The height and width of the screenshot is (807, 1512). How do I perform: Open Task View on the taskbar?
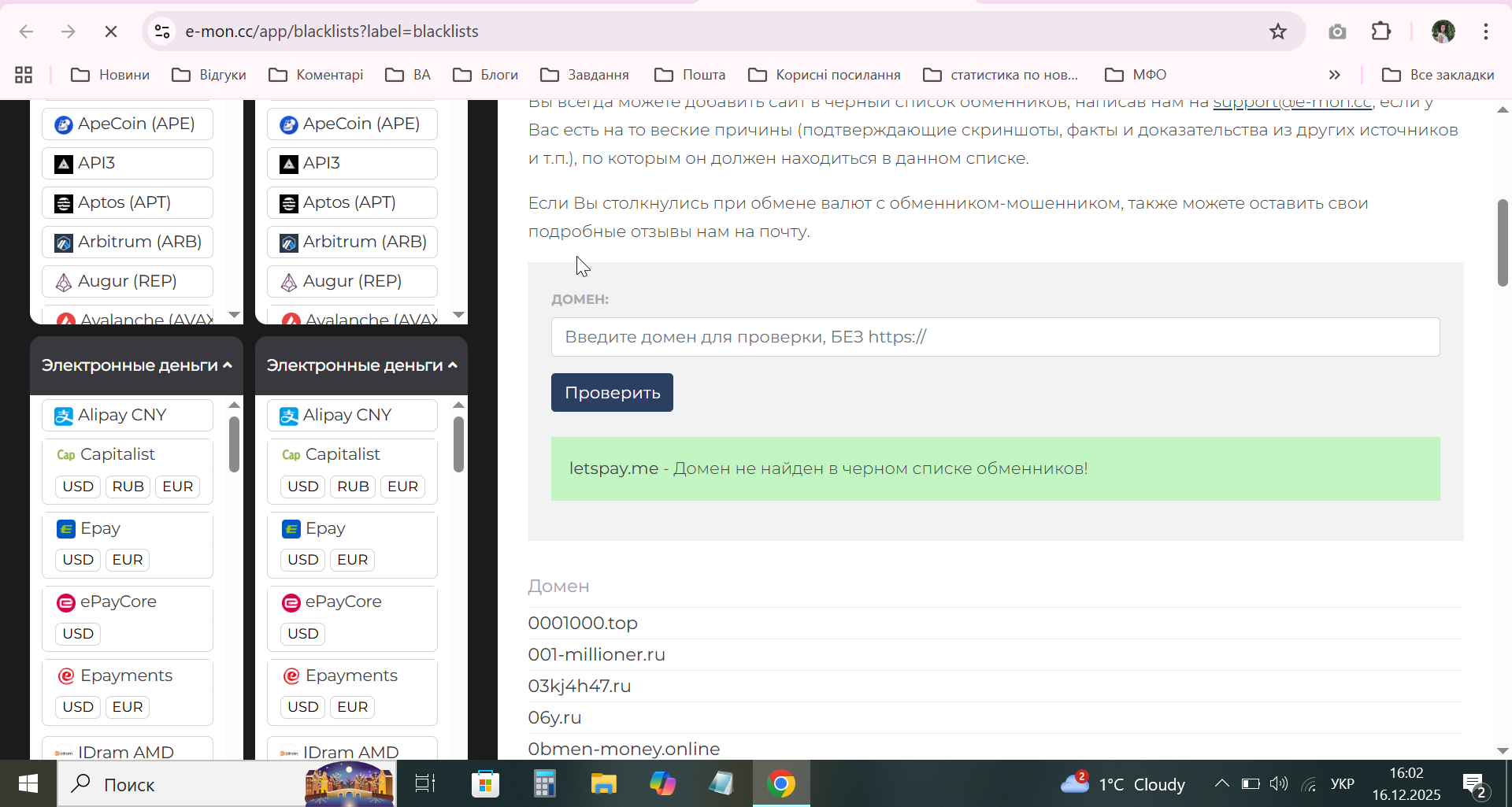coord(425,784)
